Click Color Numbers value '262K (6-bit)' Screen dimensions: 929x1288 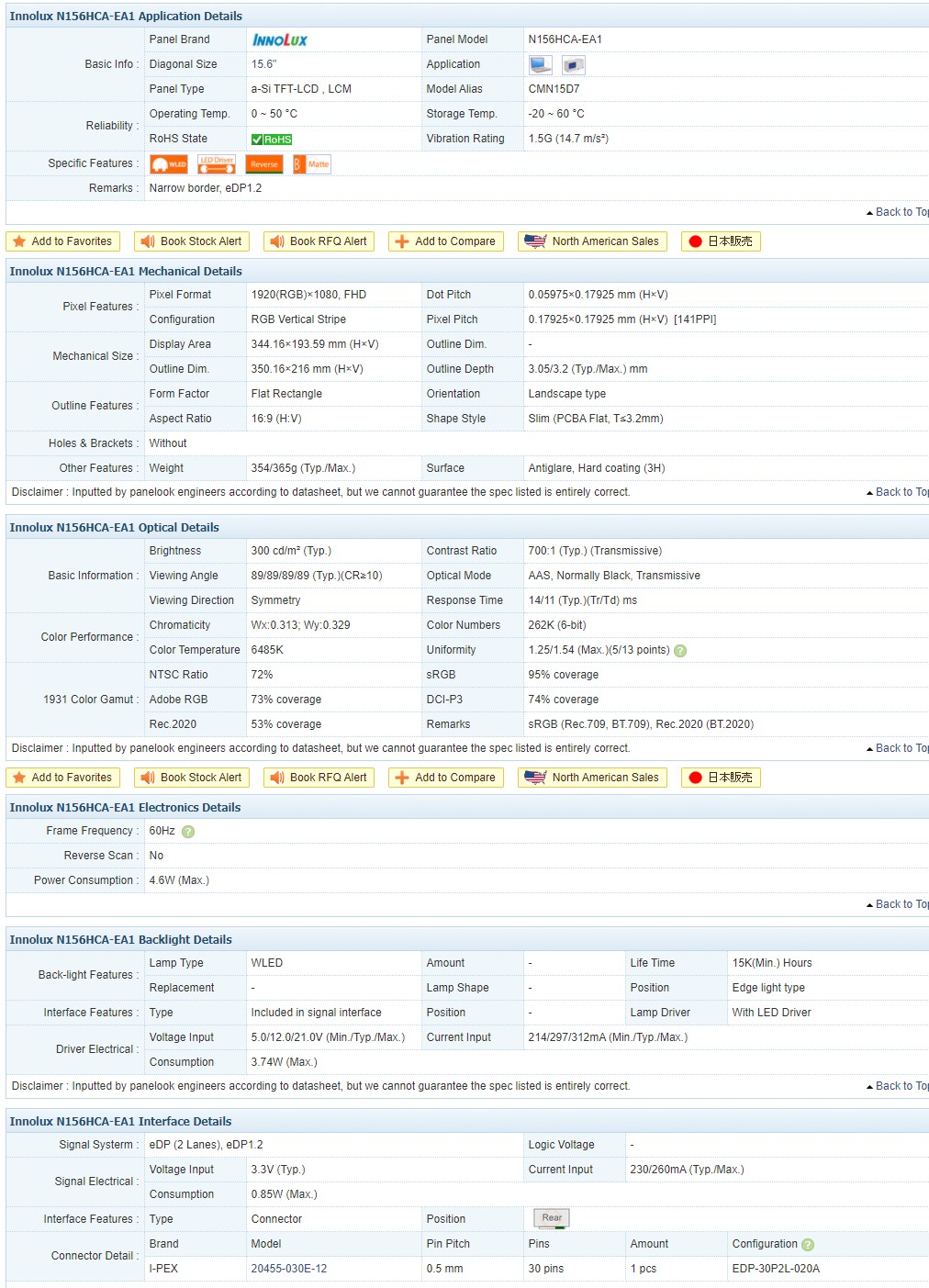(x=557, y=625)
